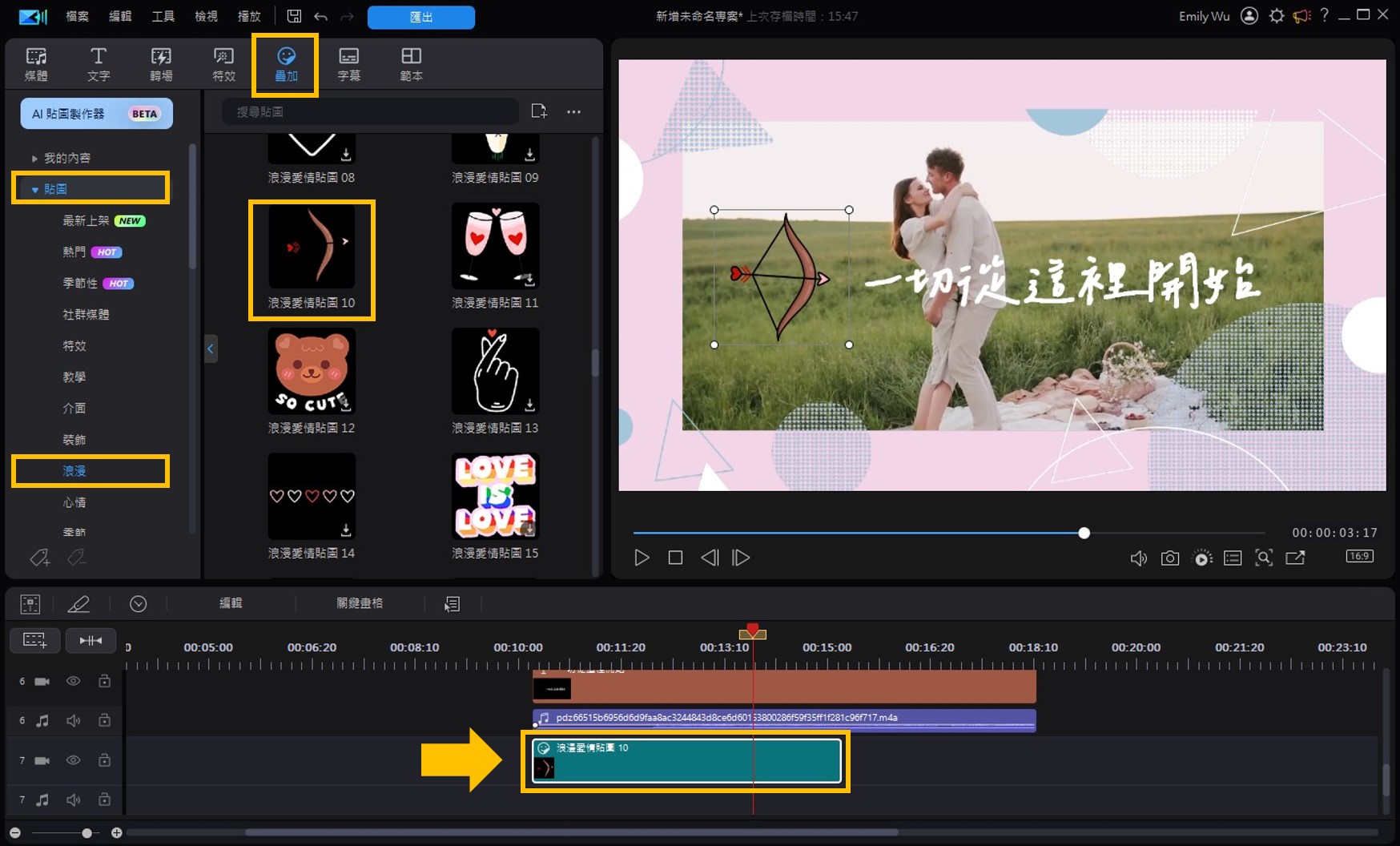Collapse the 貼圖 category tree
Screen dimensions: 1400x846
(34, 188)
